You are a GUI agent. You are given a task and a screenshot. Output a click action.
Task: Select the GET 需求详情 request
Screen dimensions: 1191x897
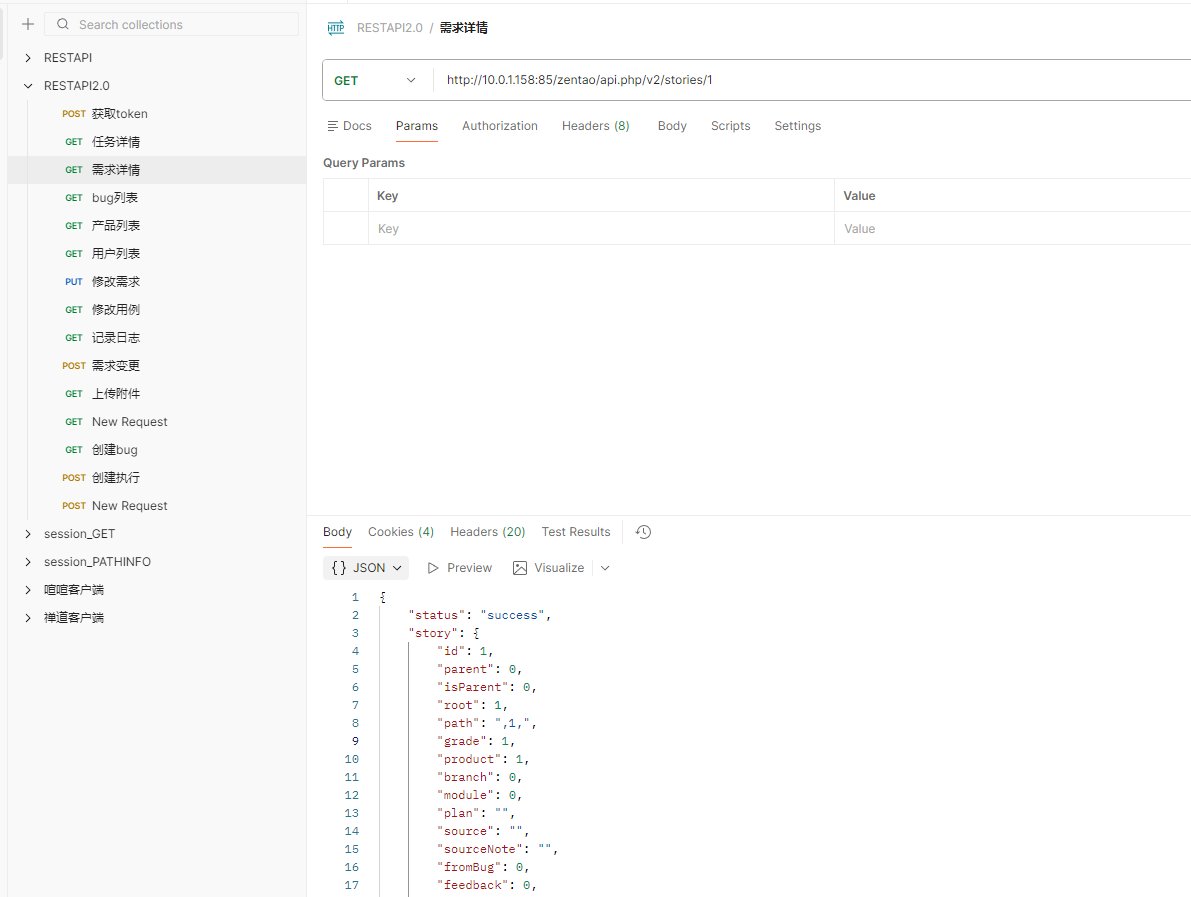(x=157, y=170)
